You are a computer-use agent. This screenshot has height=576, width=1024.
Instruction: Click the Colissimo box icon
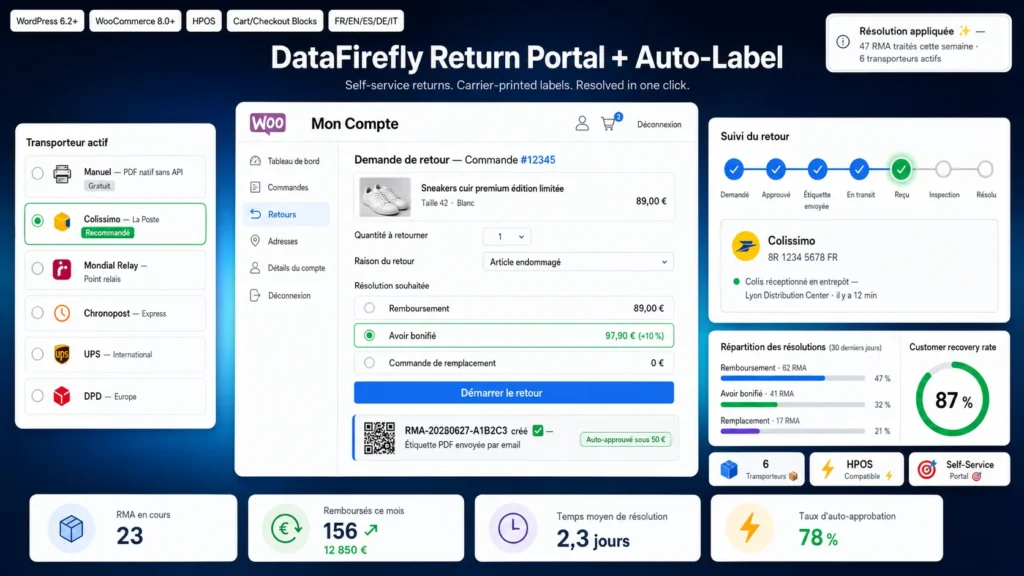(x=62, y=221)
